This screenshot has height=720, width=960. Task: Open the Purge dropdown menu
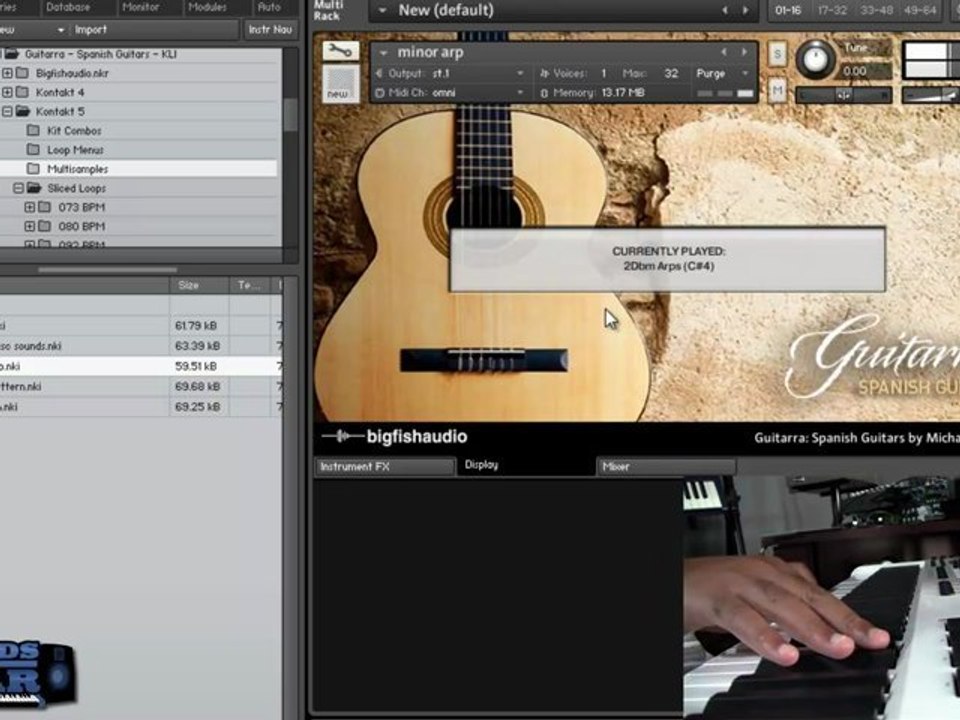722,73
